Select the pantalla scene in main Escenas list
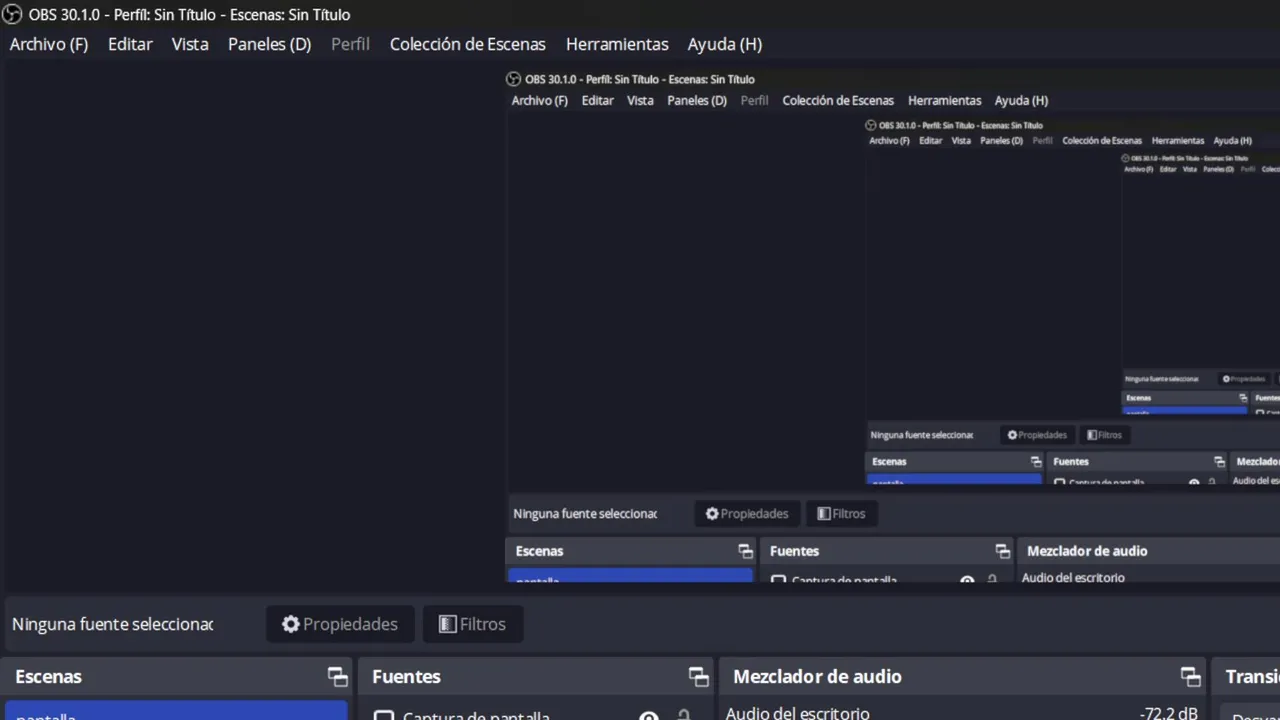 click(176, 712)
